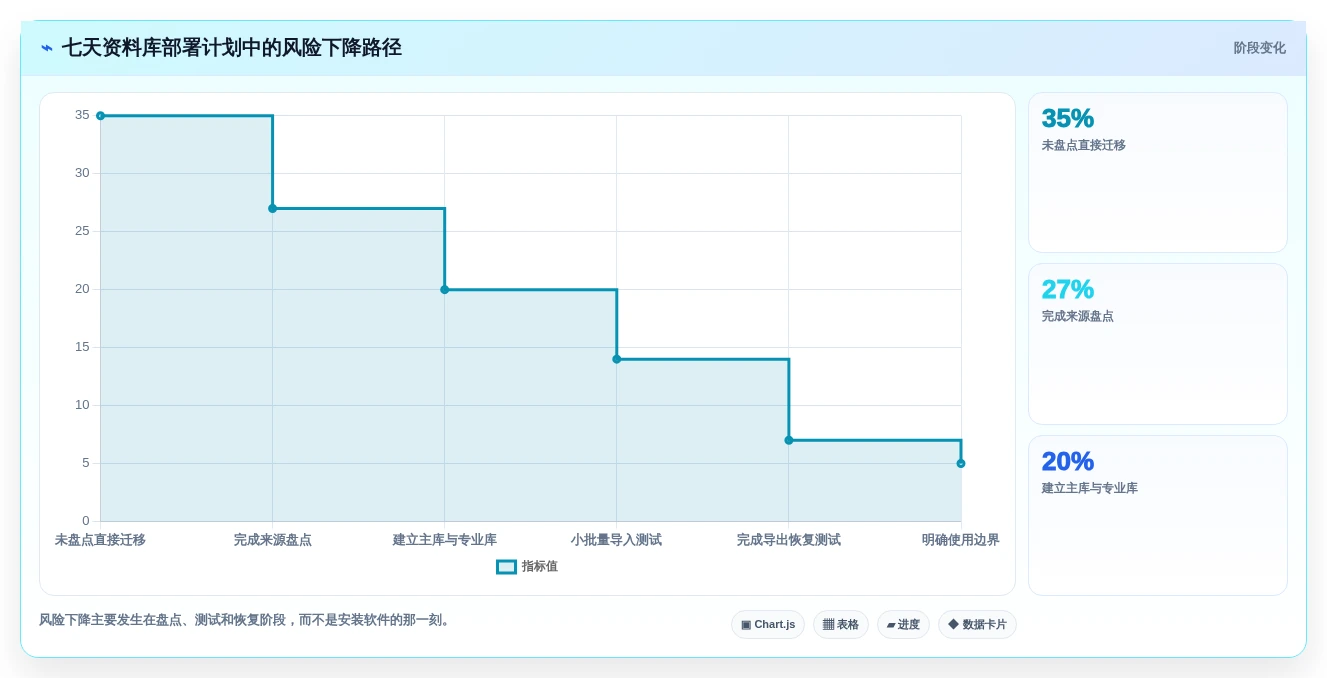Screen dimensions: 1327x678
Task: Click the data point at value 14
Action: point(617,359)
